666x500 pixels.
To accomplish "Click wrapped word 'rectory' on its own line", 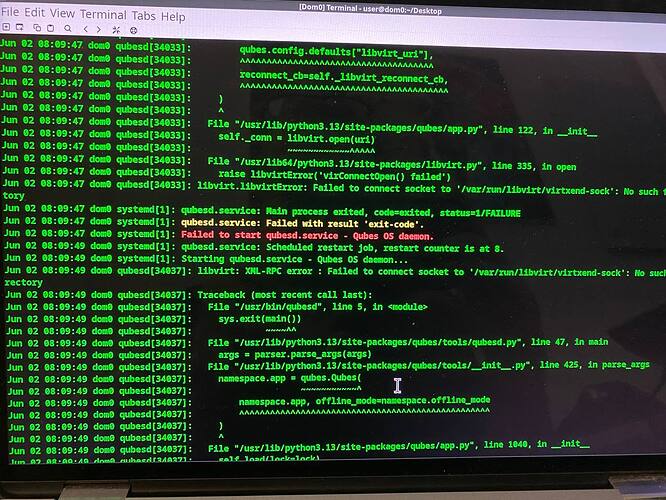I will 23,282.
